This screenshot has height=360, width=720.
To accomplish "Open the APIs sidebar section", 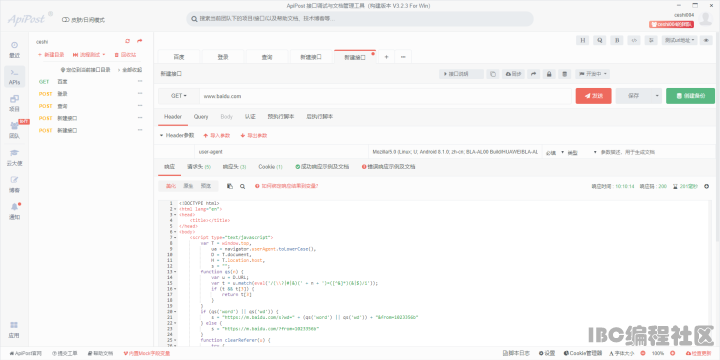I will tap(14, 77).
